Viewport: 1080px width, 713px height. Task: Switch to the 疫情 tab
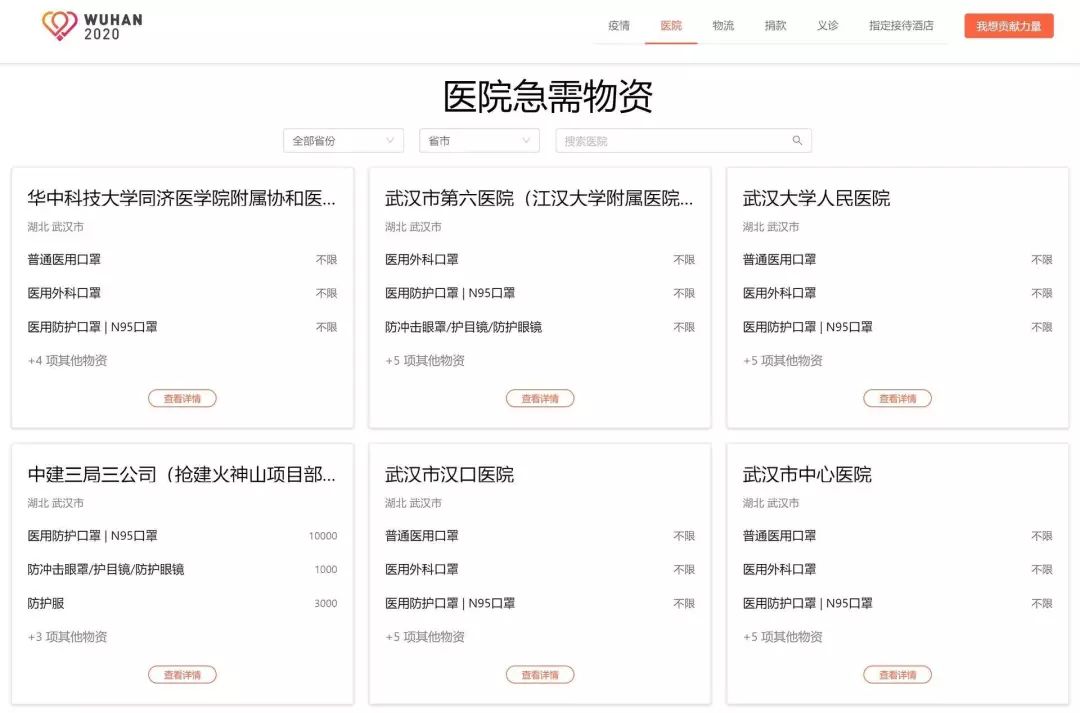tap(617, 25)
